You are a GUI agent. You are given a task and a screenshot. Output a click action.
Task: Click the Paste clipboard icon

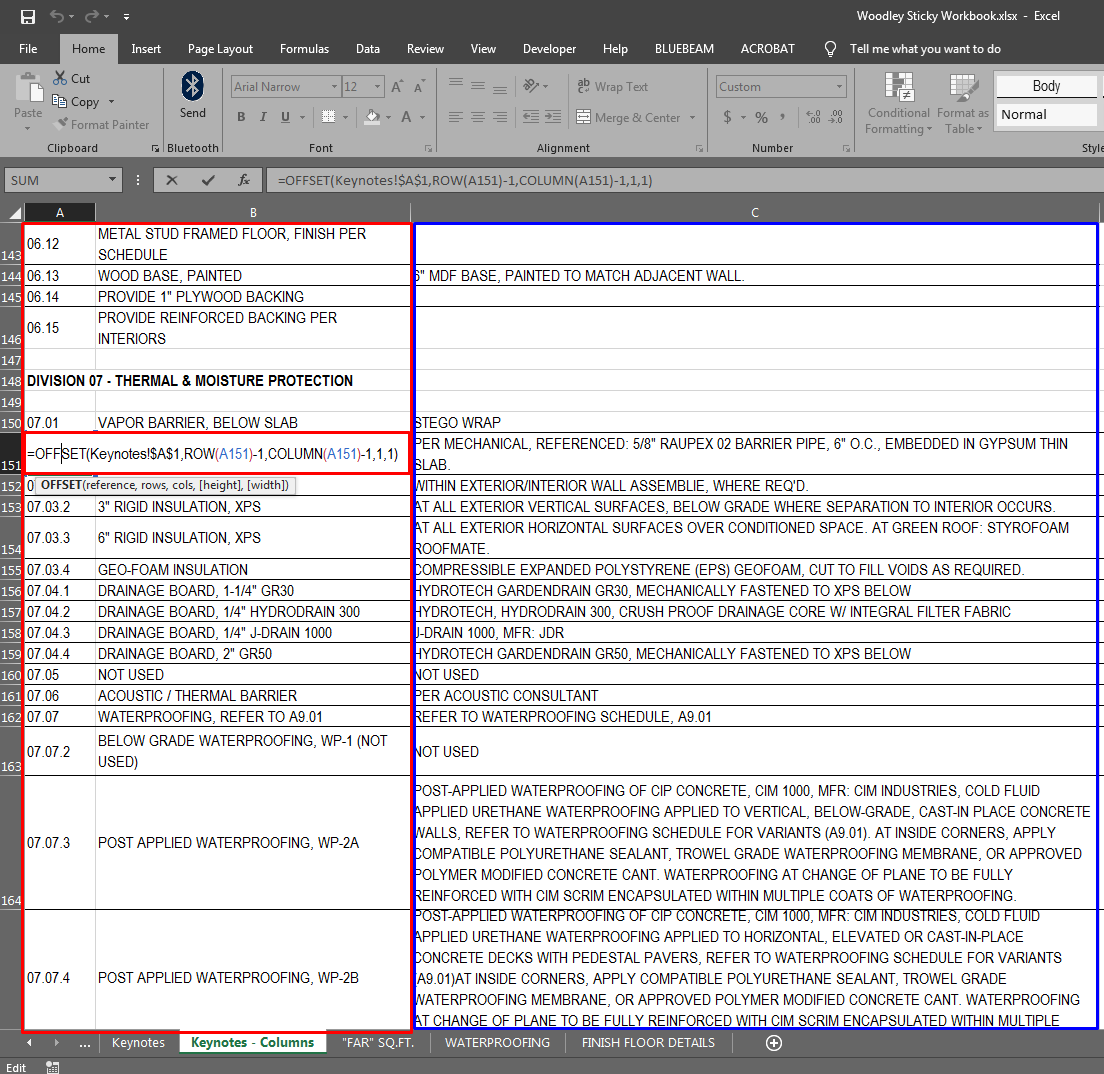(28, 89)
